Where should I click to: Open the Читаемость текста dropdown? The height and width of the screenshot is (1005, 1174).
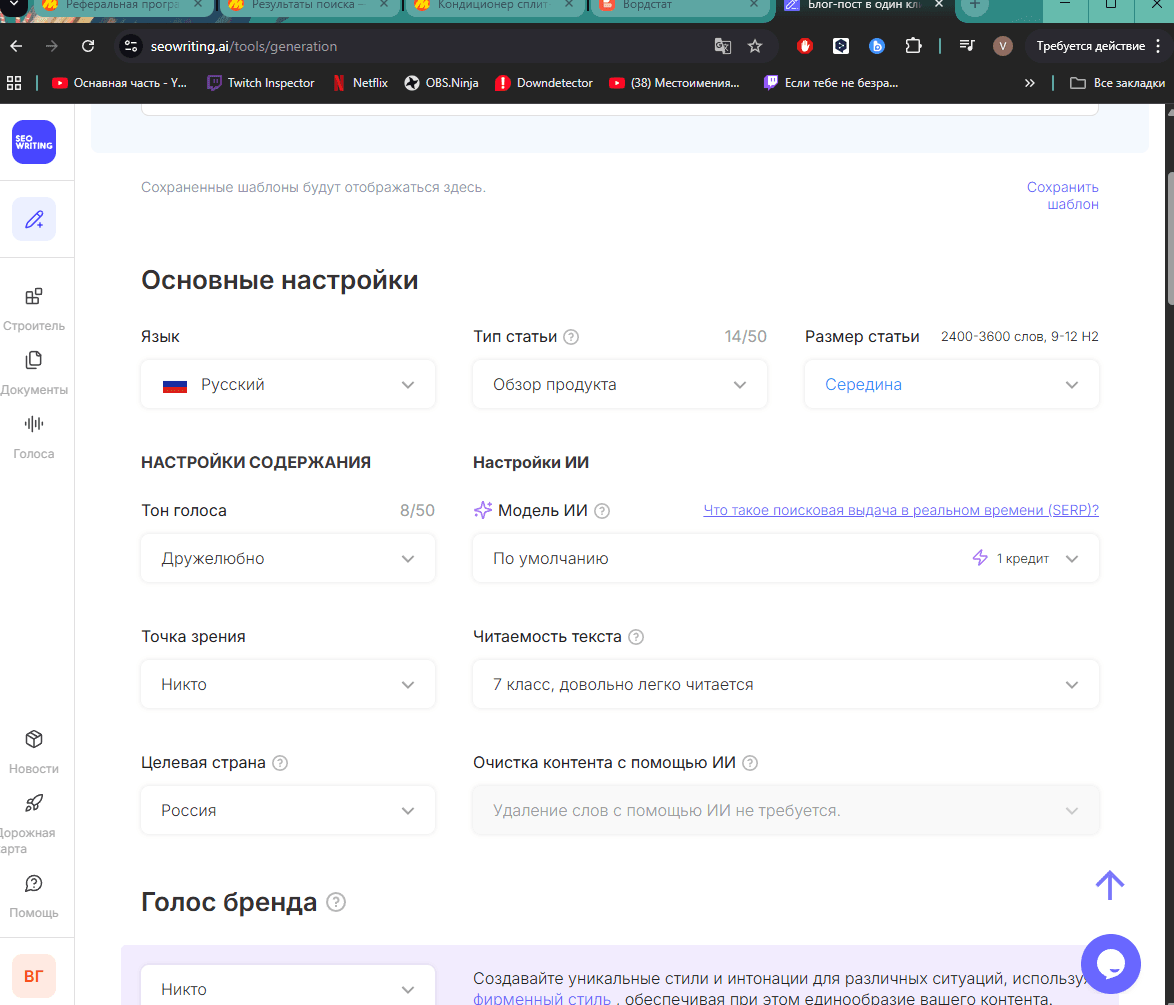click(x=785, y=684)
